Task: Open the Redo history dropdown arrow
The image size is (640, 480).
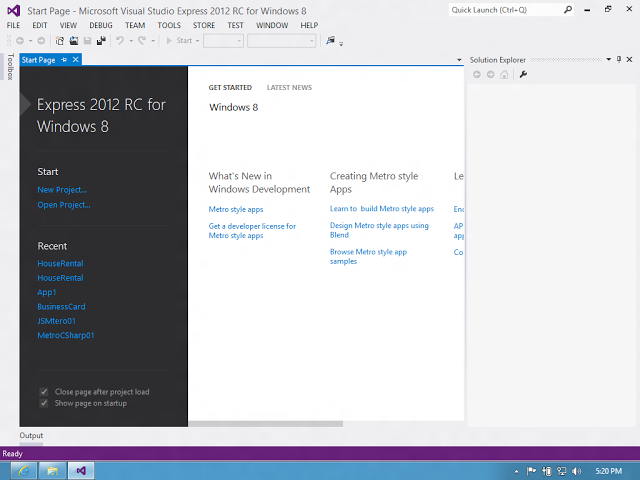Action: [153, 41]
